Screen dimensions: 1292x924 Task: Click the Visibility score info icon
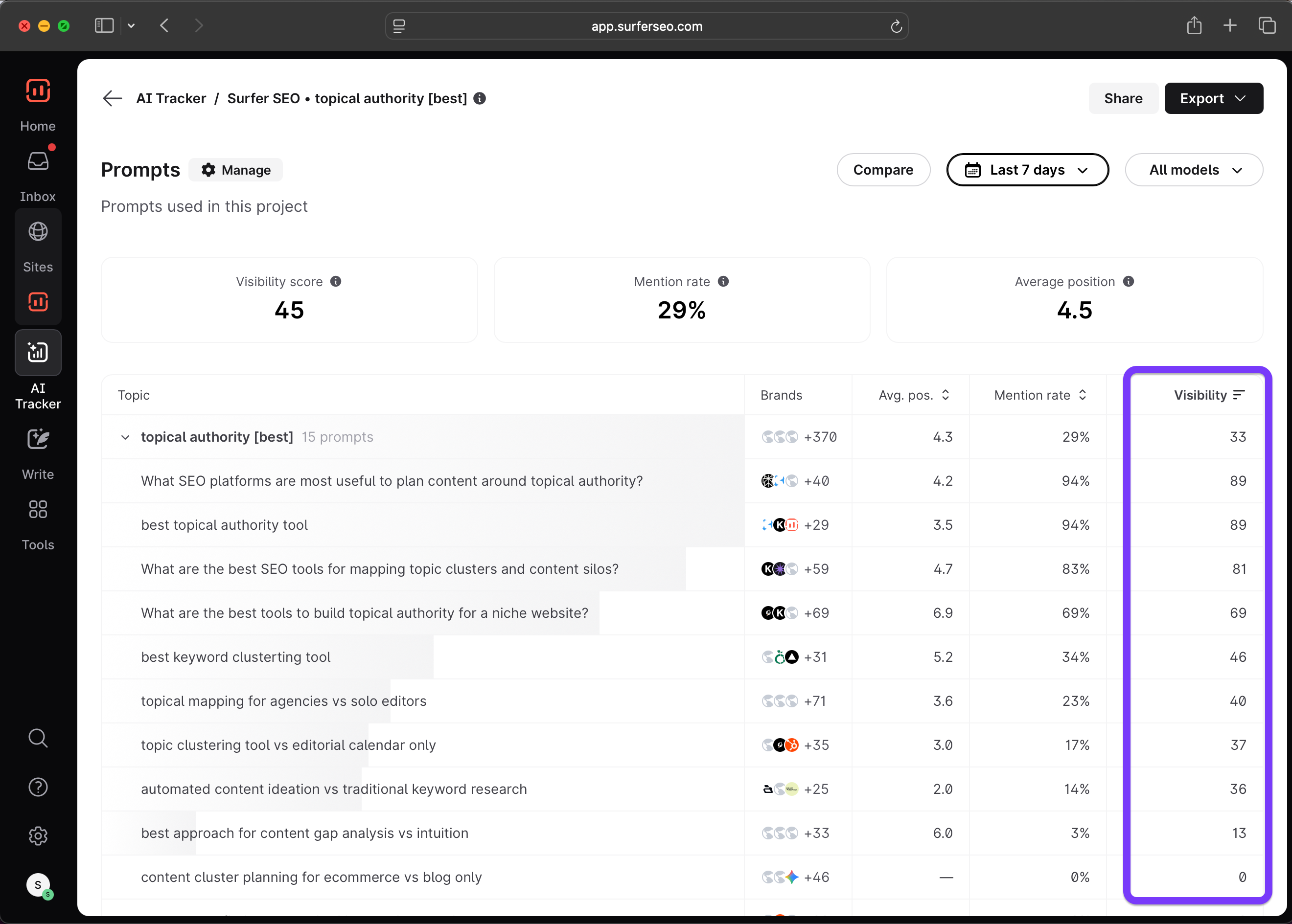pyautogui.click(x=336, y=282)
